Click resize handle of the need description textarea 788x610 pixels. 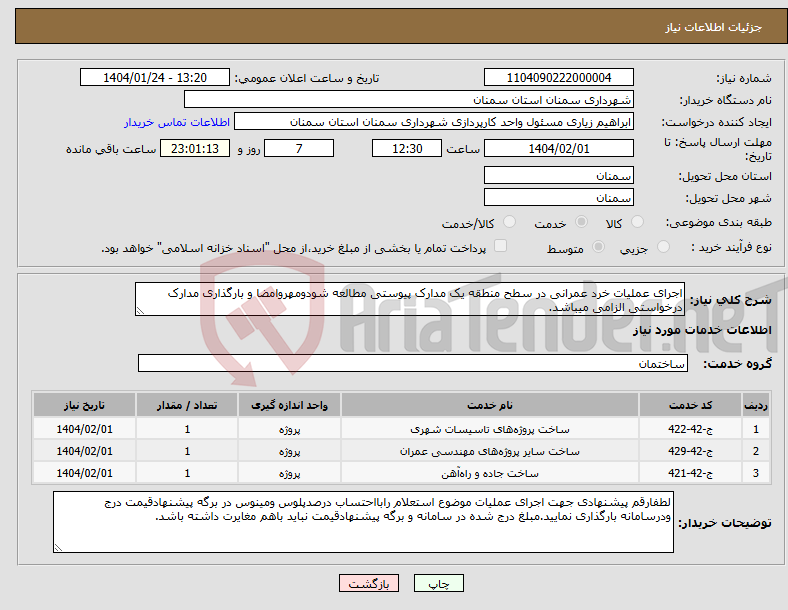[x=140, y=311]
